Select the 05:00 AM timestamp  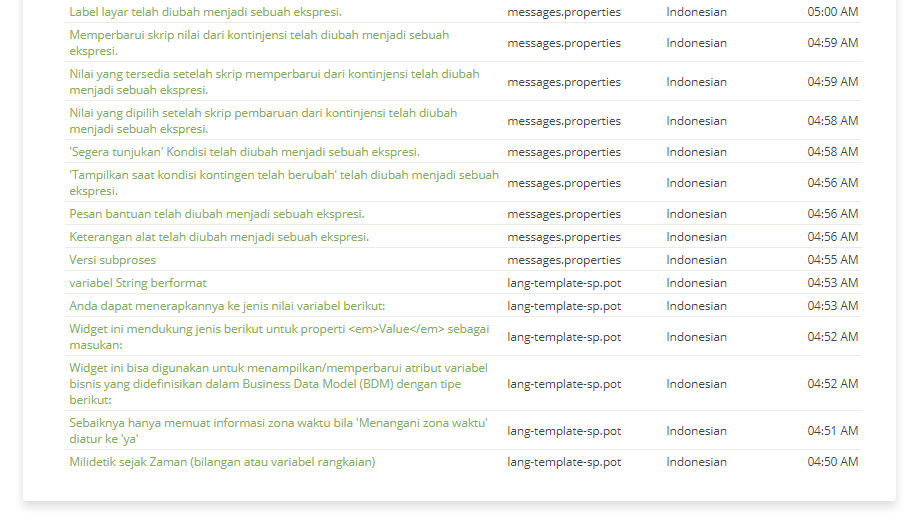833,12
